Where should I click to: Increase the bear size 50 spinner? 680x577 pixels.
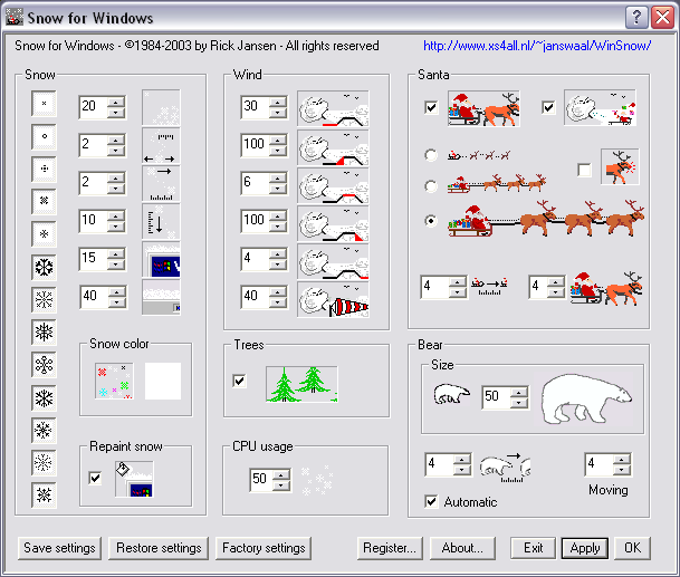(519, 392)
